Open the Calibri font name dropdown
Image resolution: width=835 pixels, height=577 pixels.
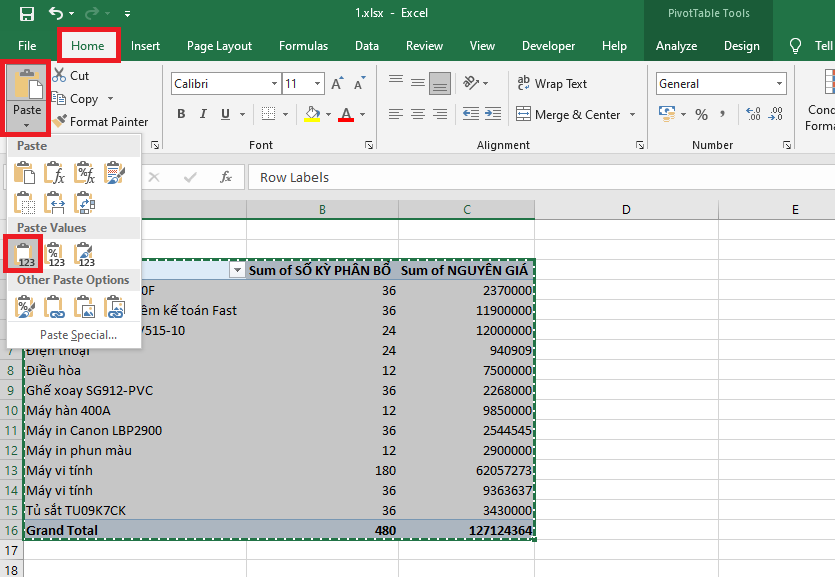tap(274, 84)
